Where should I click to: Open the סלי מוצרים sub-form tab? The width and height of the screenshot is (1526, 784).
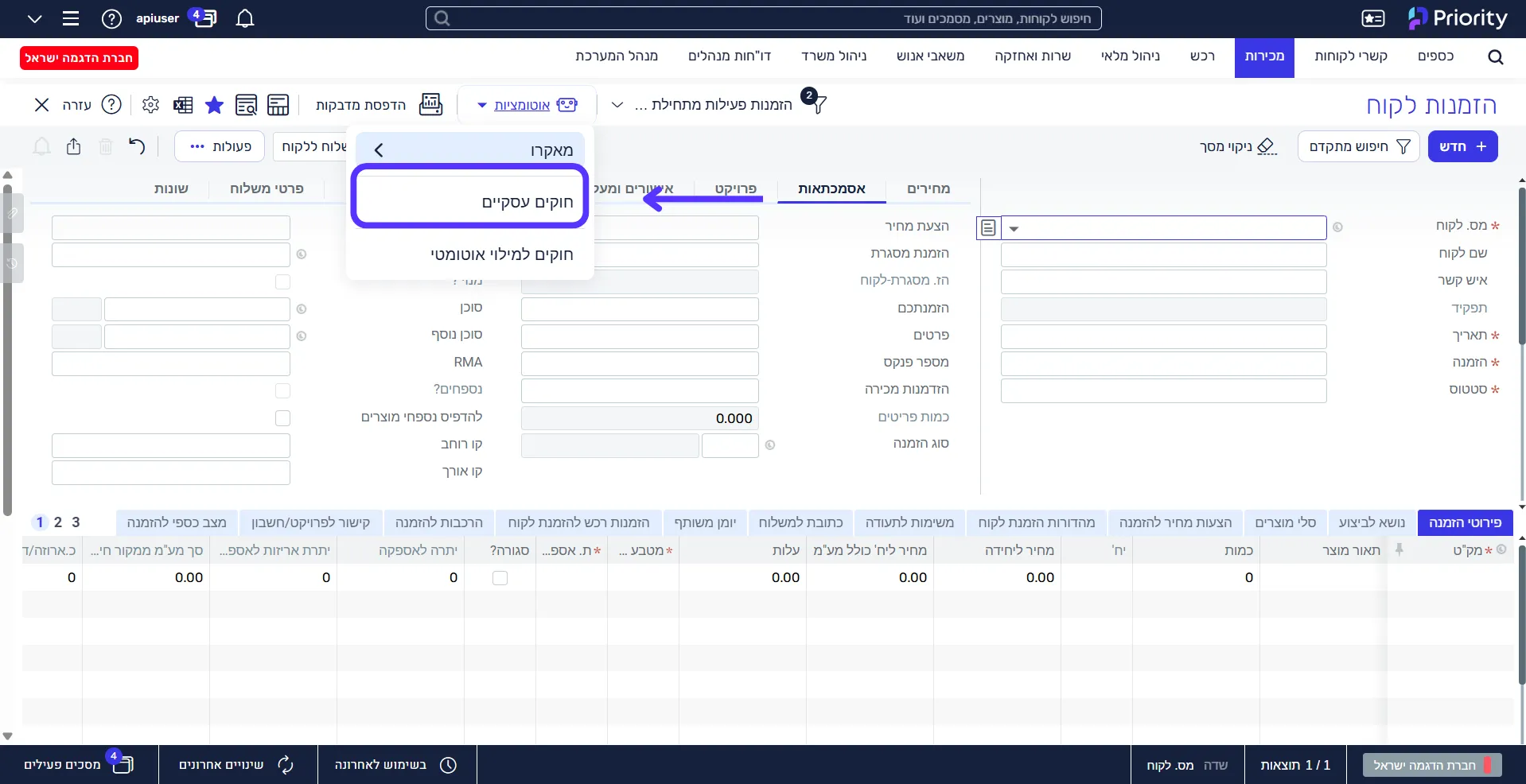click(x=1286, y=522)
